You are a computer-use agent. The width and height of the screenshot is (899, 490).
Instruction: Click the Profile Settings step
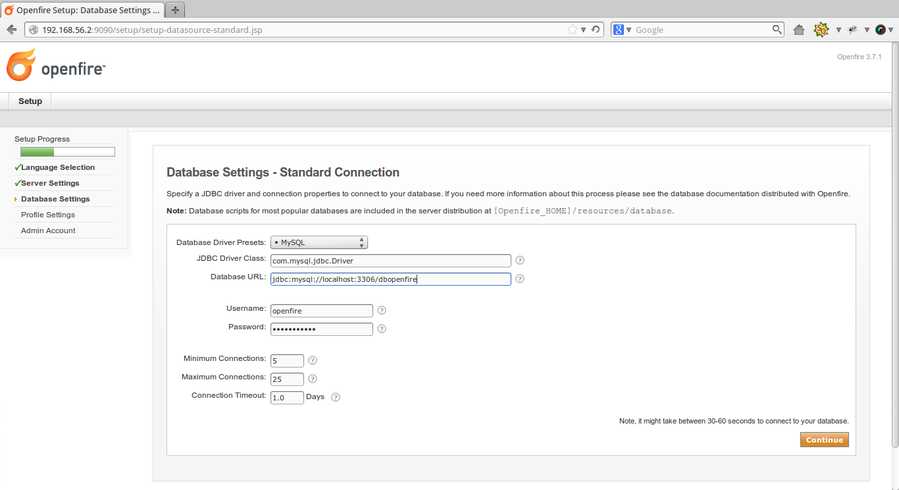[x=48, y=214]
